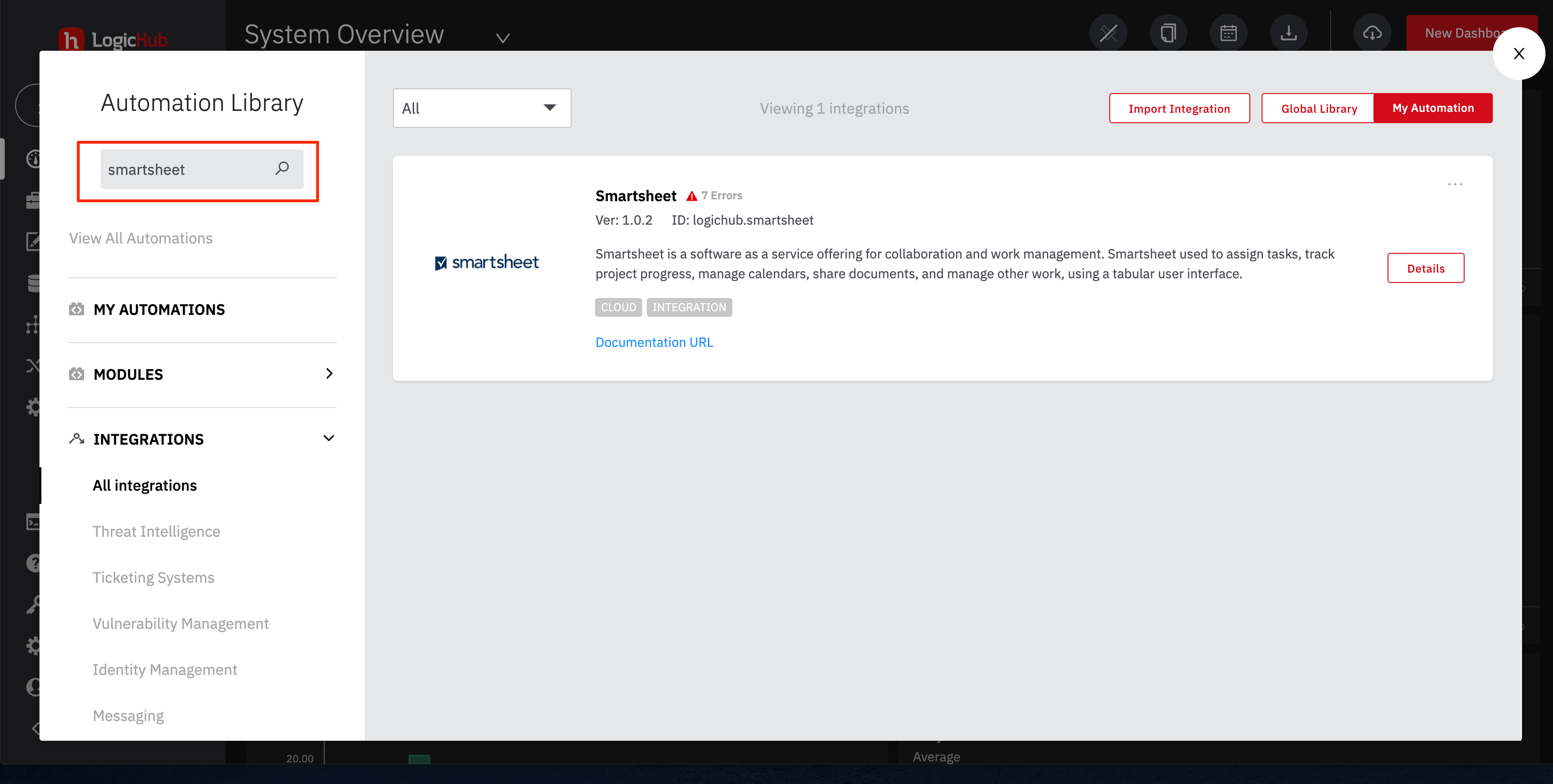Click the search magnifier icon
The height and width of the screenshot is (784, 1553).
coord(282,168)
